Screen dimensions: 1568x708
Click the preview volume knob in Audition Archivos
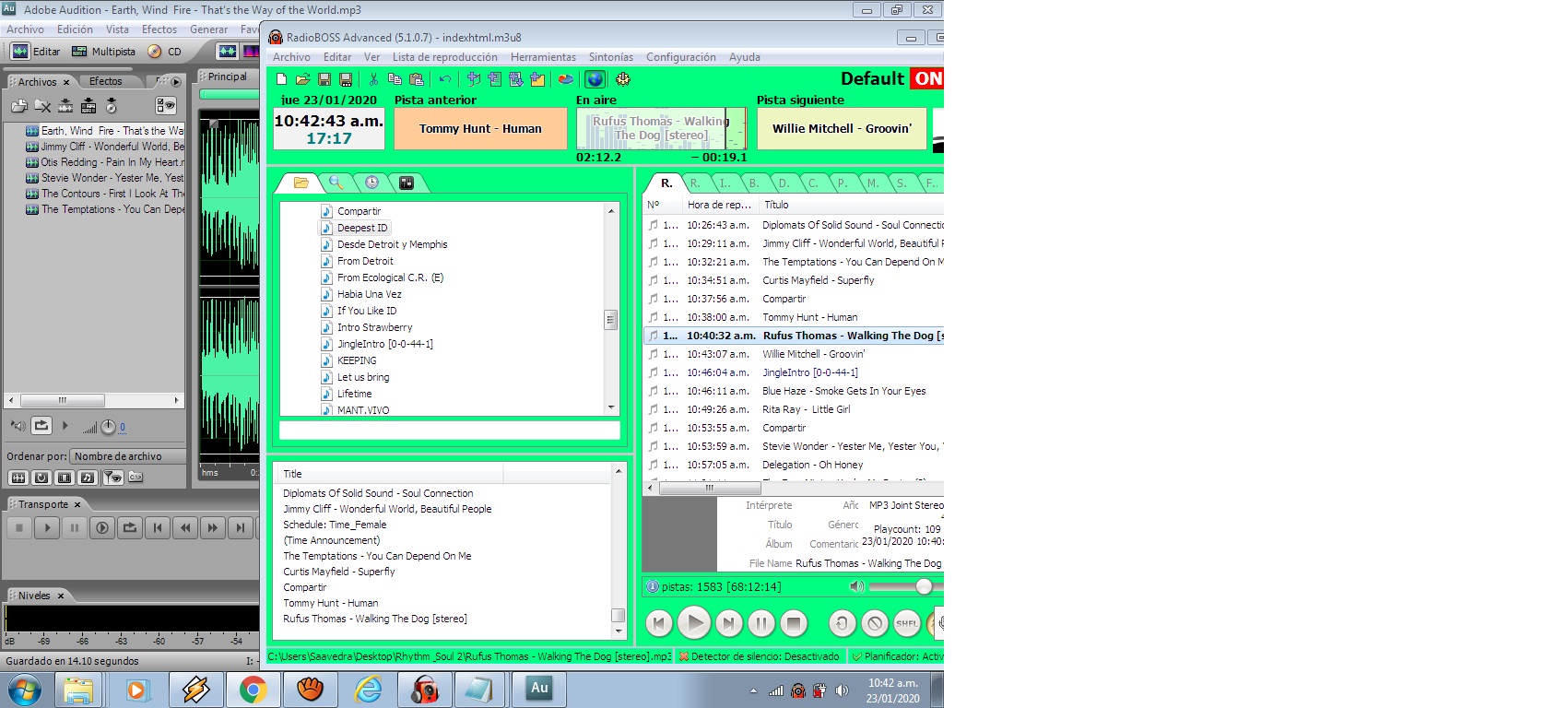point(108,426)
